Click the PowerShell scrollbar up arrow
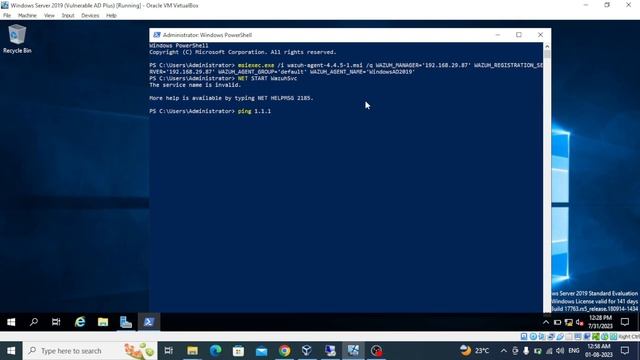The image size is (640, 360). point(547,46)
